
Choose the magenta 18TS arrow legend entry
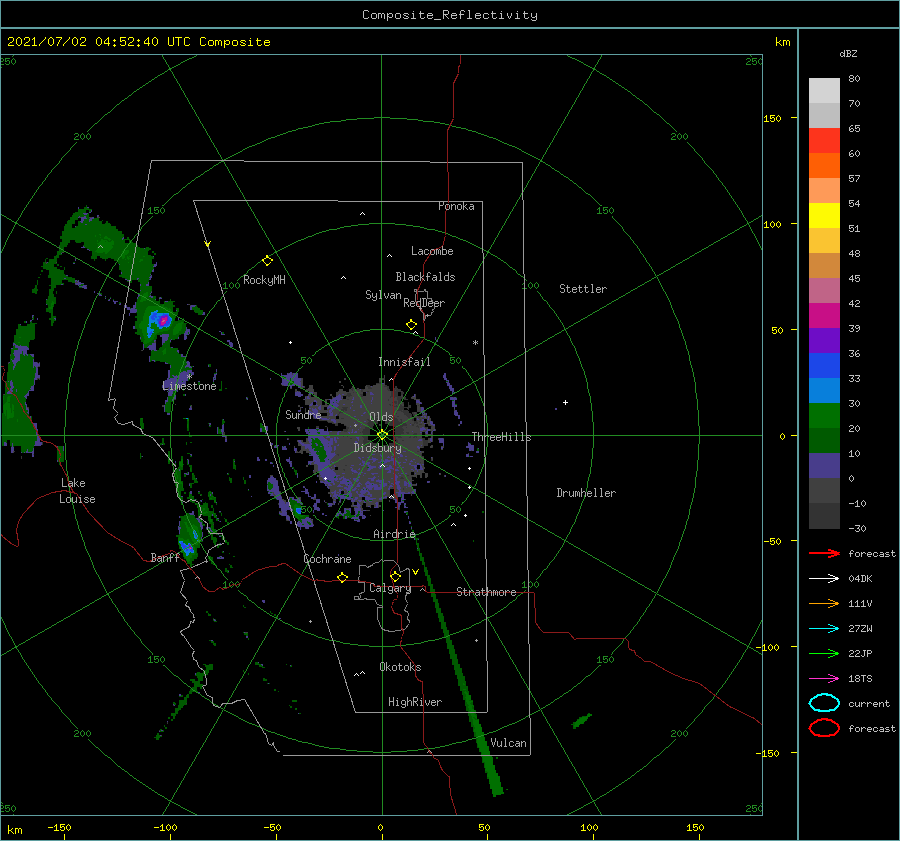824,679
